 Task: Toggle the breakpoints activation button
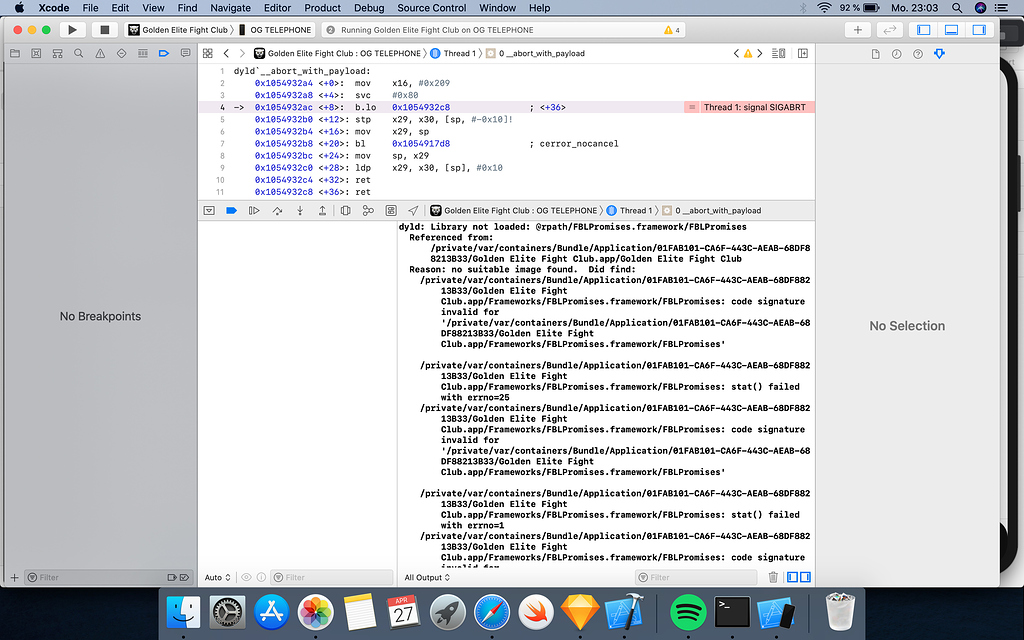pyautogui.click(x=231, y=211)
